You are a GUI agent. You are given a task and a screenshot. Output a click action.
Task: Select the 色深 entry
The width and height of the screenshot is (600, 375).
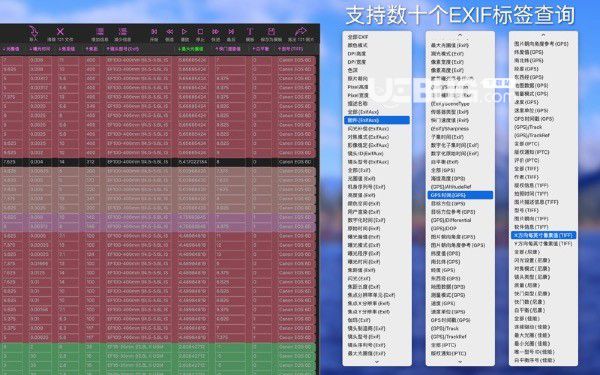[352, 70]
